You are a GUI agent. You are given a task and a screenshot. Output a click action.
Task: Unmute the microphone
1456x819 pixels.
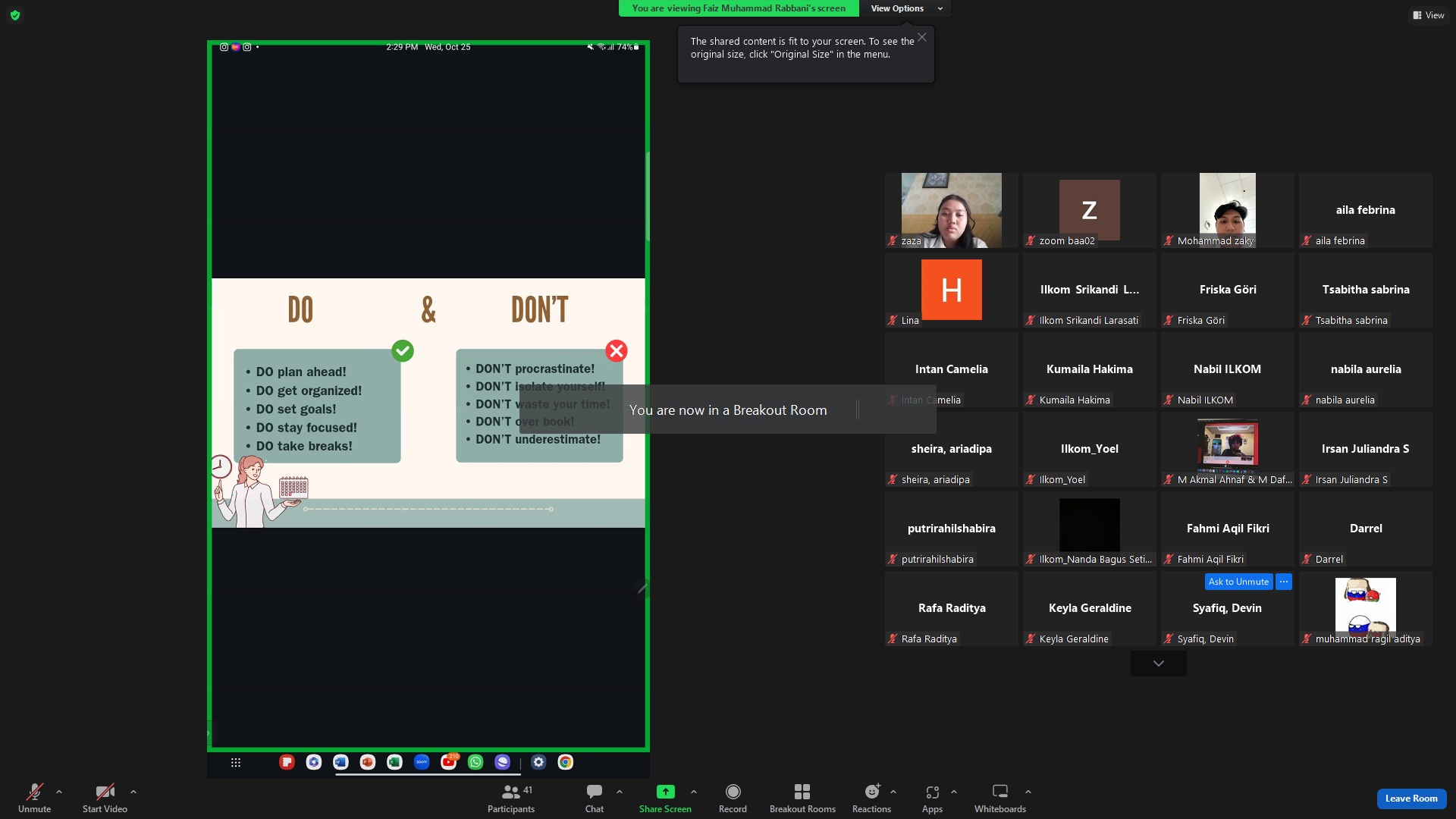pyautogui.click(x=34, y=798)
